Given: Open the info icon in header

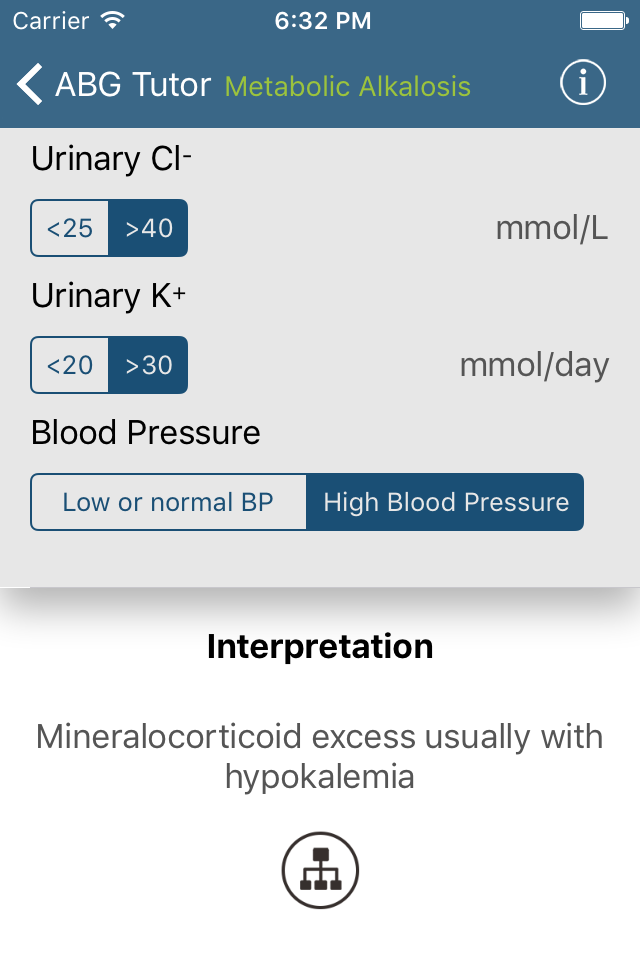Looking at the screenshot, I should click(582, 83).
